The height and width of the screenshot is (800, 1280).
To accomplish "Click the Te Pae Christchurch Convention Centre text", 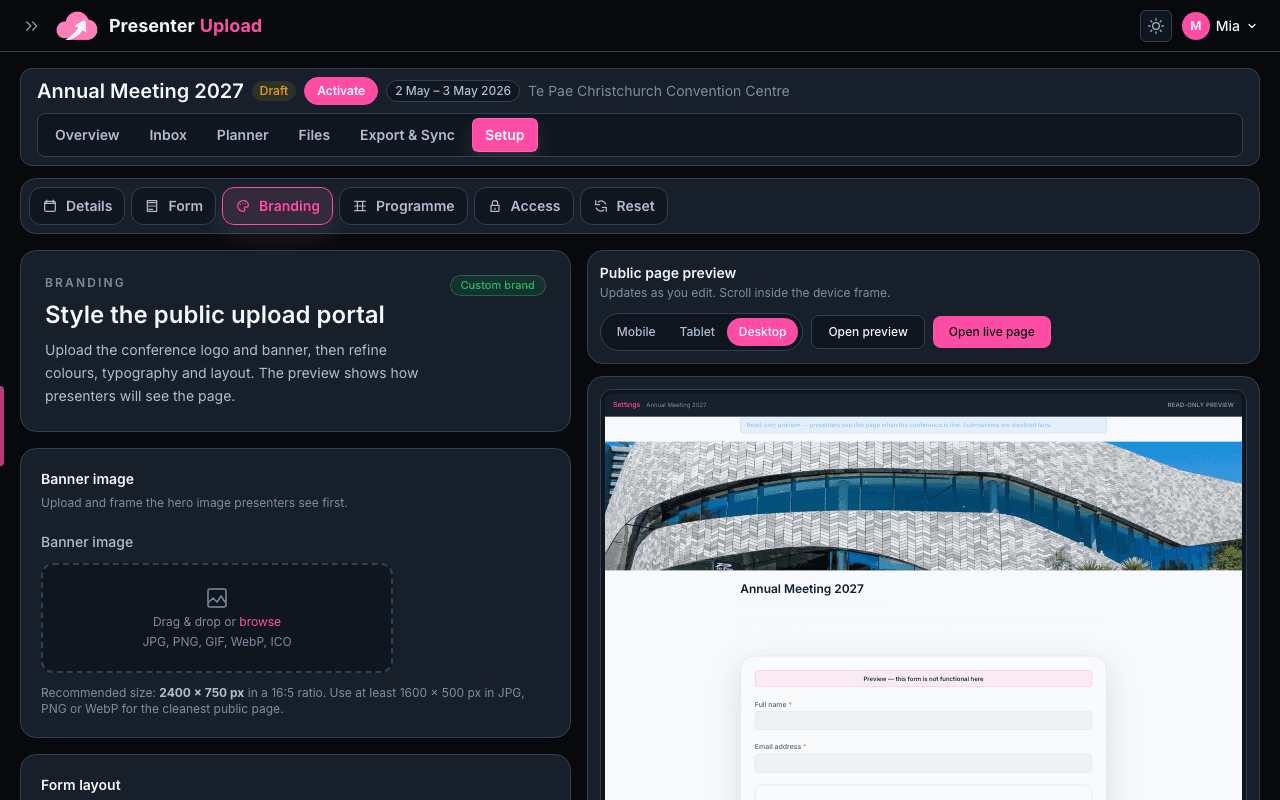I will coord(659,91).
